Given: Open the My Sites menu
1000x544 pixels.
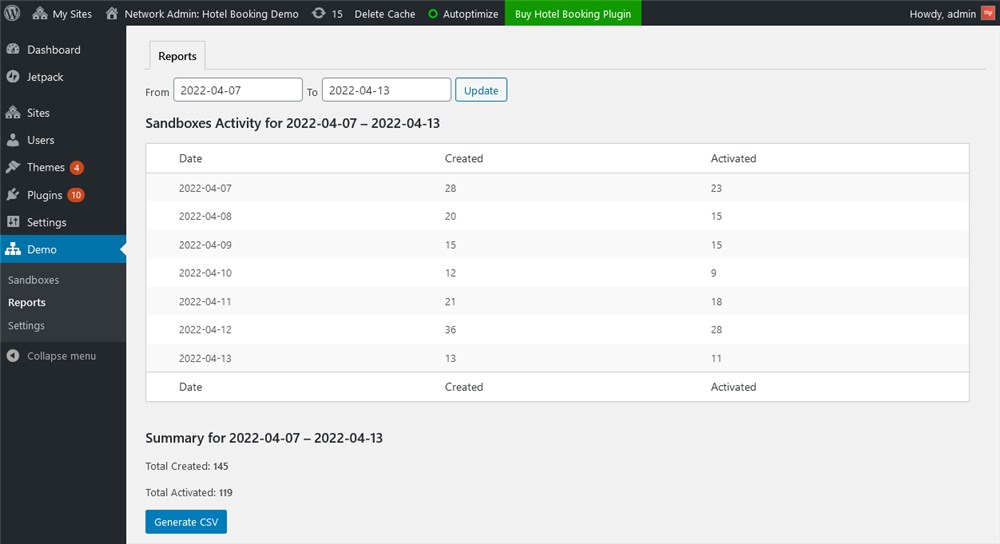Looking at the screenshot, I should click(x=62, y=13).
